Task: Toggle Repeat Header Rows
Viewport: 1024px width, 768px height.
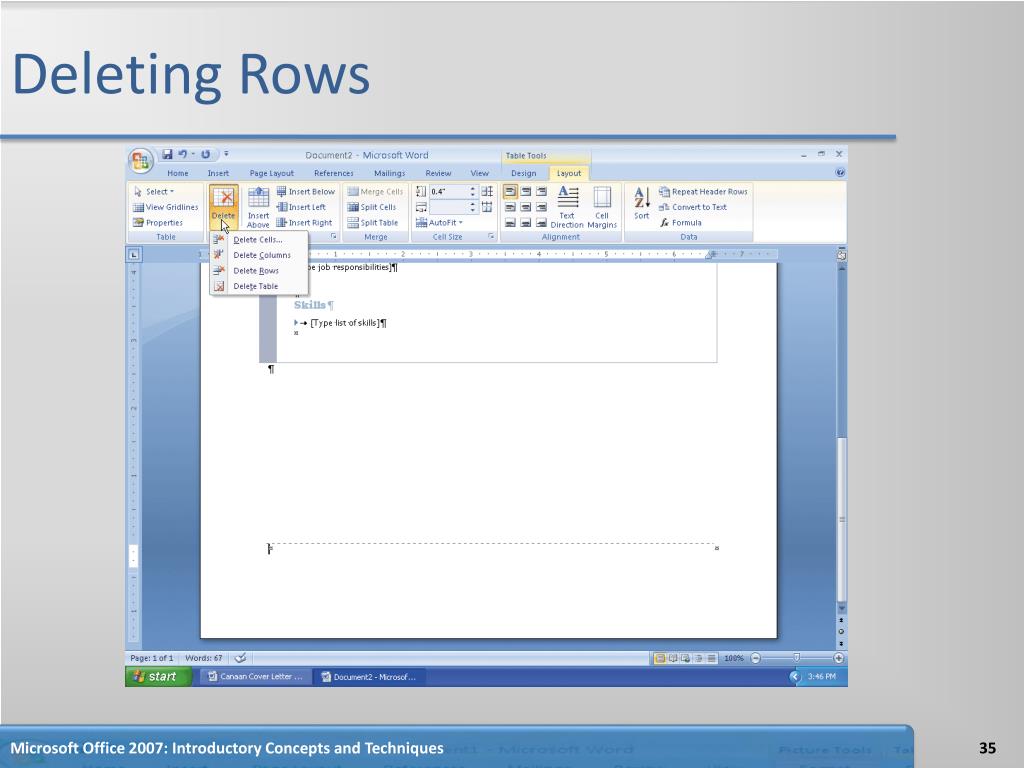Action: click(703, 191)
